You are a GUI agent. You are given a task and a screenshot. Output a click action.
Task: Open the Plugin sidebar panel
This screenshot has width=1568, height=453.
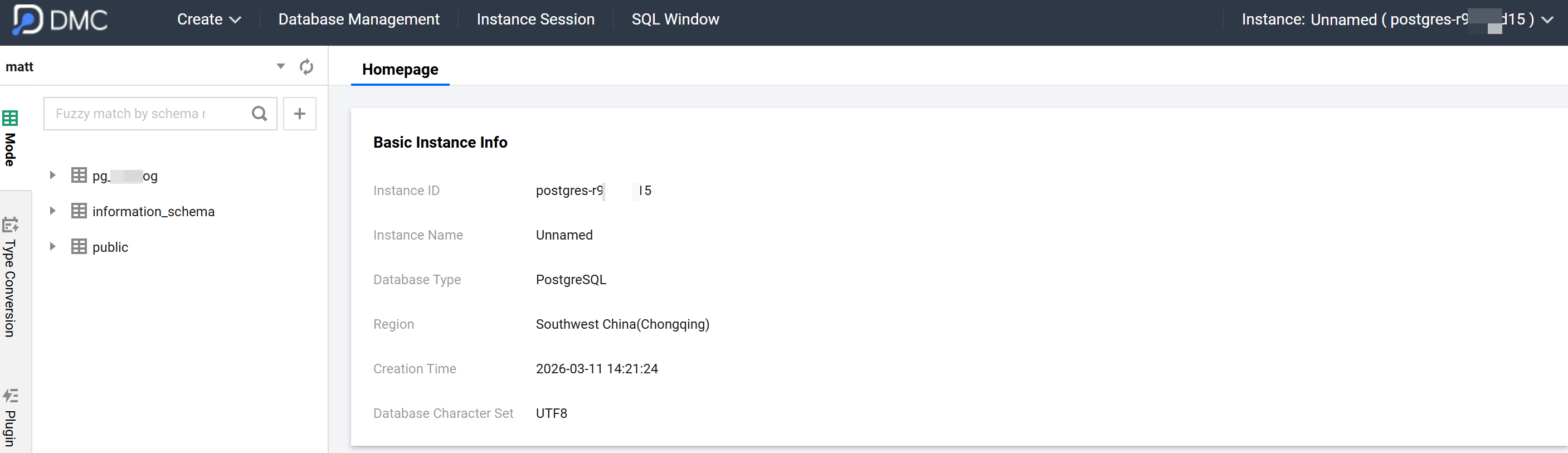11,418
